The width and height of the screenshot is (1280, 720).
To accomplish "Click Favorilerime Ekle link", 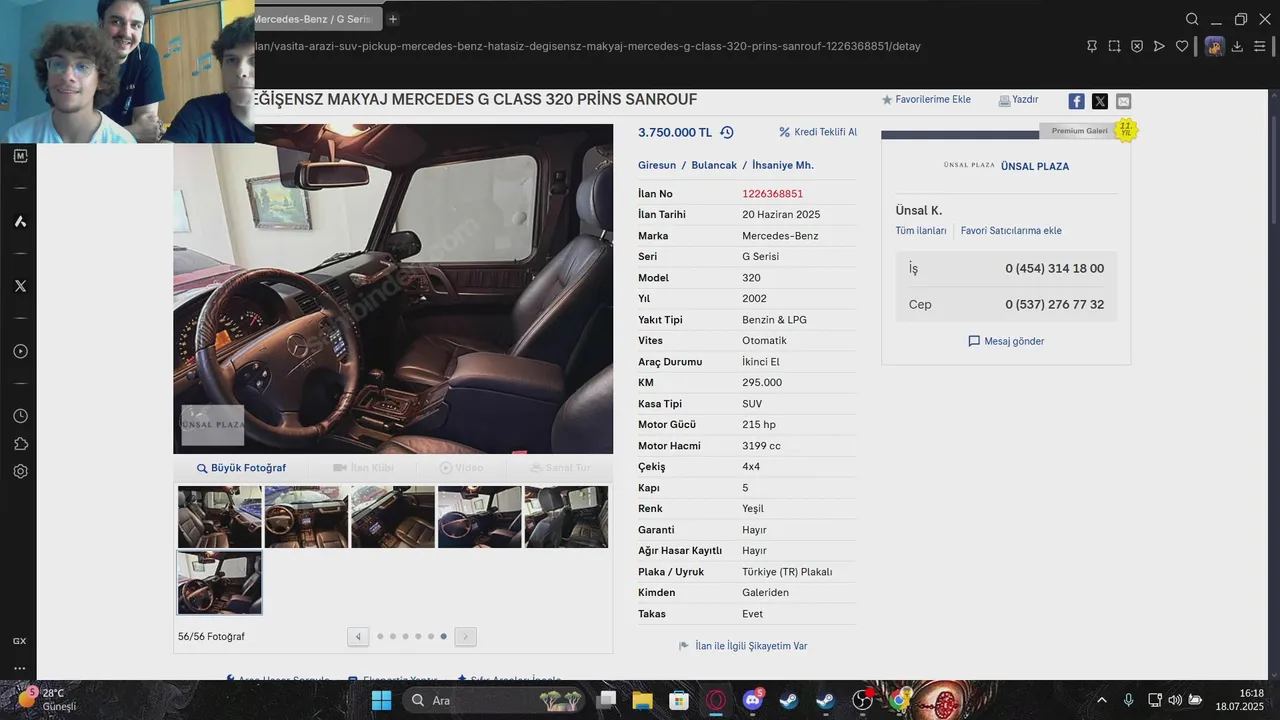I will click(926, 100).
